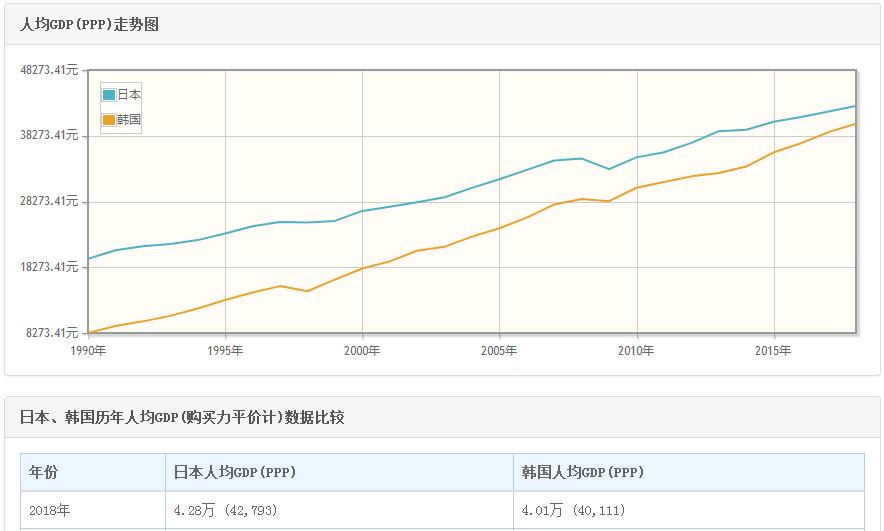Click the 1995年 x-axis label

point(226,350)
